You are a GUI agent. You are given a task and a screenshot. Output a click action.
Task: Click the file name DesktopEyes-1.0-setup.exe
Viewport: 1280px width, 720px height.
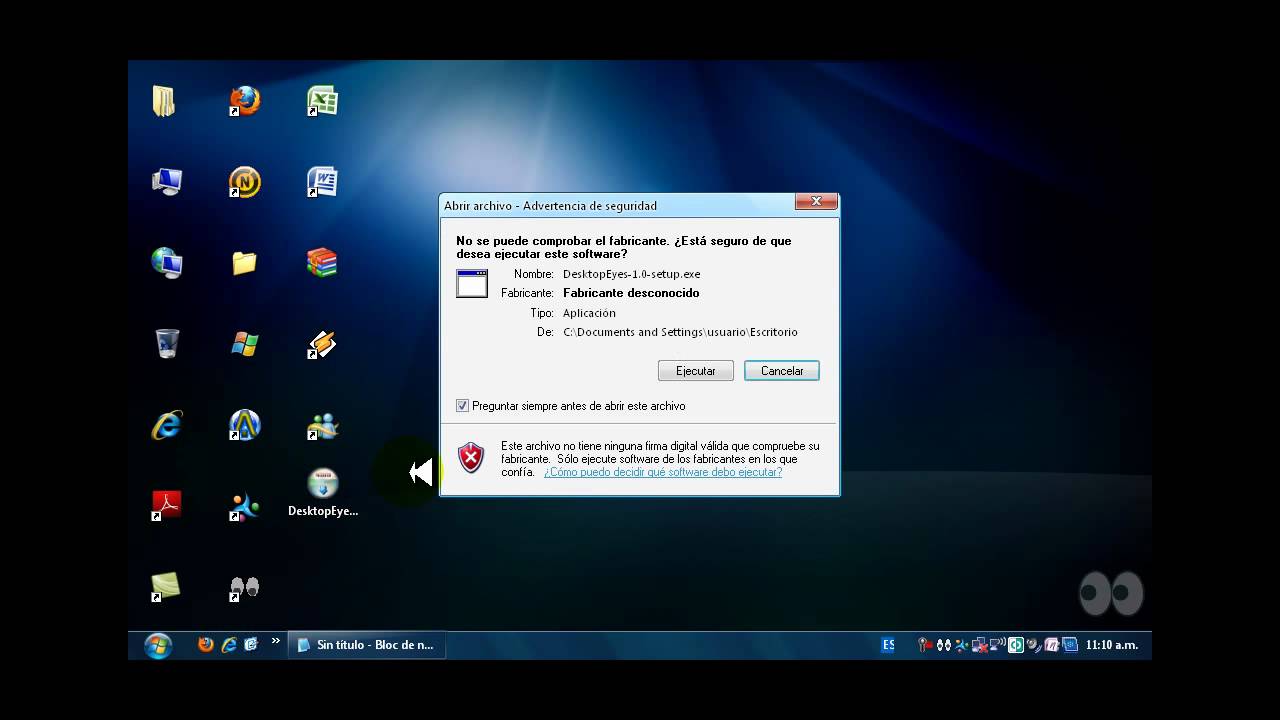[x=632, y=274]
